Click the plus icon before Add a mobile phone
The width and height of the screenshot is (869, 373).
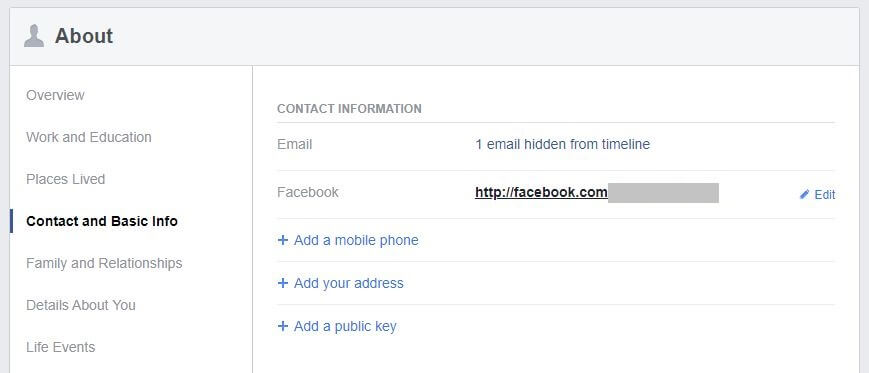283,240
